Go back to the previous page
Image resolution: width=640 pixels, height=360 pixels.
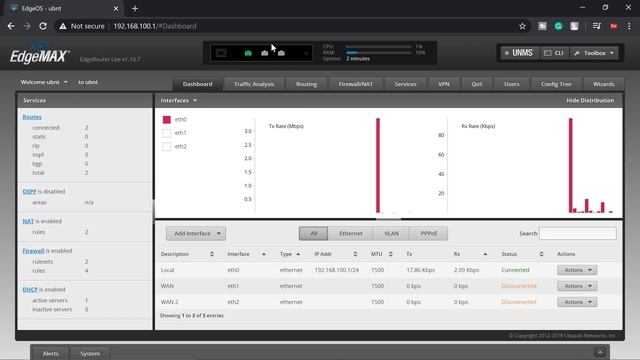(11, 26)
